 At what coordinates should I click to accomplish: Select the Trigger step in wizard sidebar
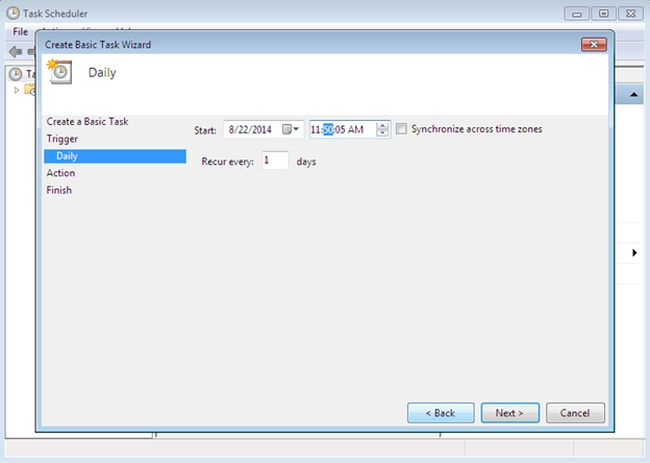click(62, 139)
